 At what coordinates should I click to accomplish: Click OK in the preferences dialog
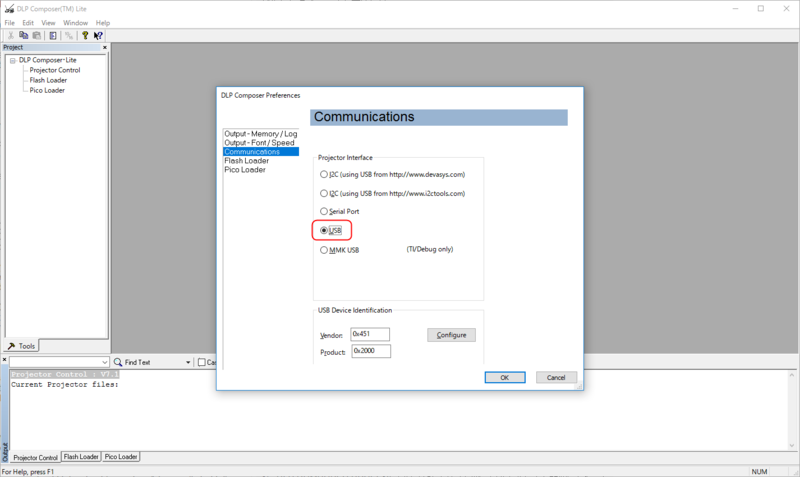pos(505,378)
